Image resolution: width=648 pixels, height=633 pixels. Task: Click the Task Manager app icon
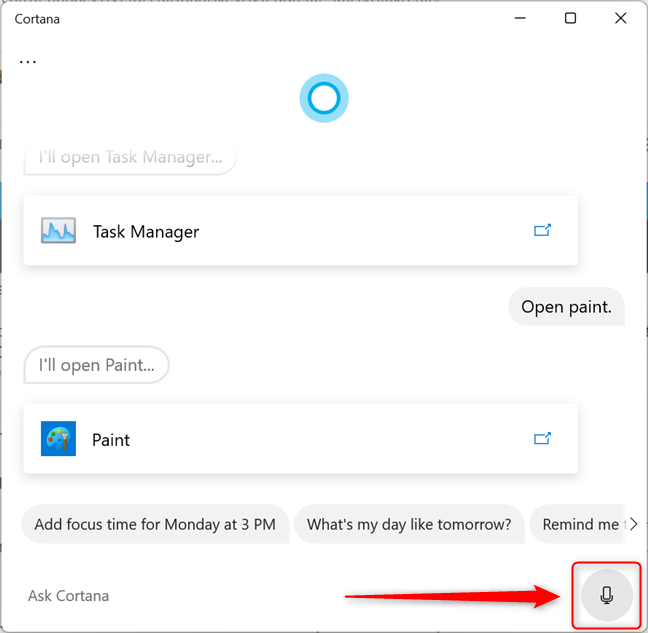[58, 231]
